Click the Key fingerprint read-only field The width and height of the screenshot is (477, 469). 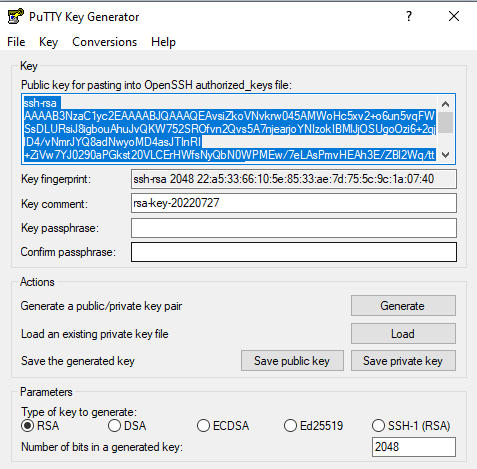tap(294, 179)
